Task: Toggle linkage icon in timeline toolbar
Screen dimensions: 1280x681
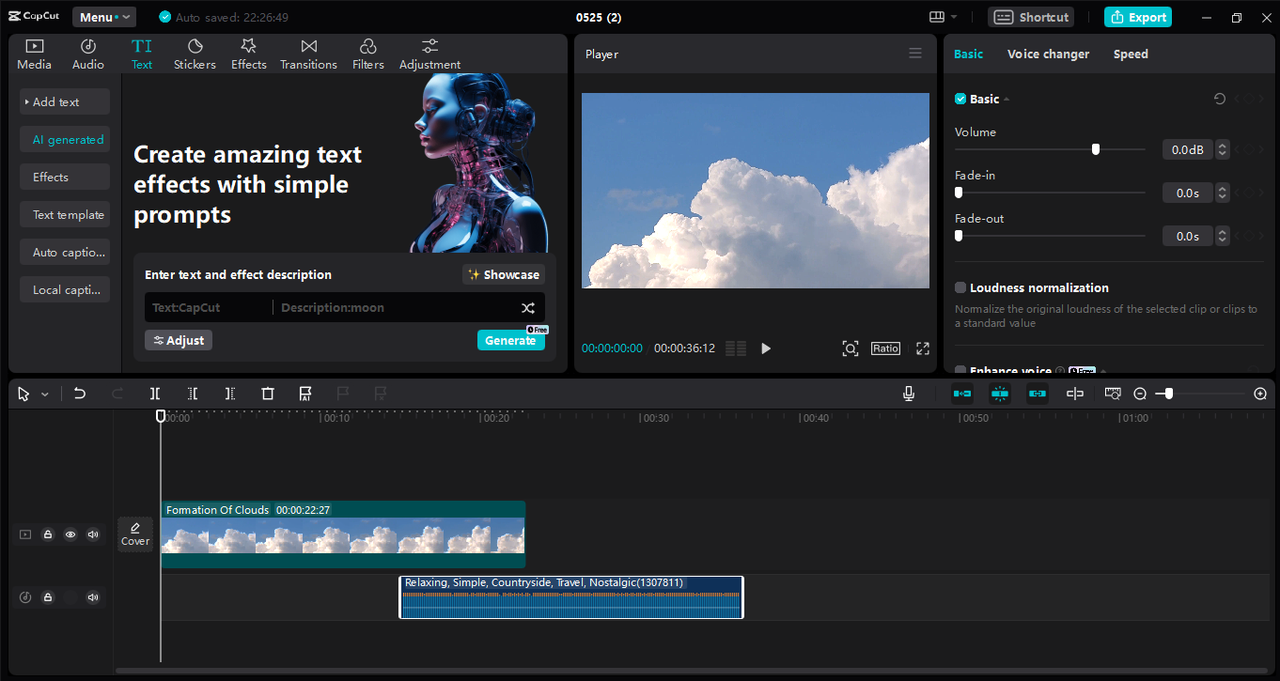Action: tap(1038, 394)
